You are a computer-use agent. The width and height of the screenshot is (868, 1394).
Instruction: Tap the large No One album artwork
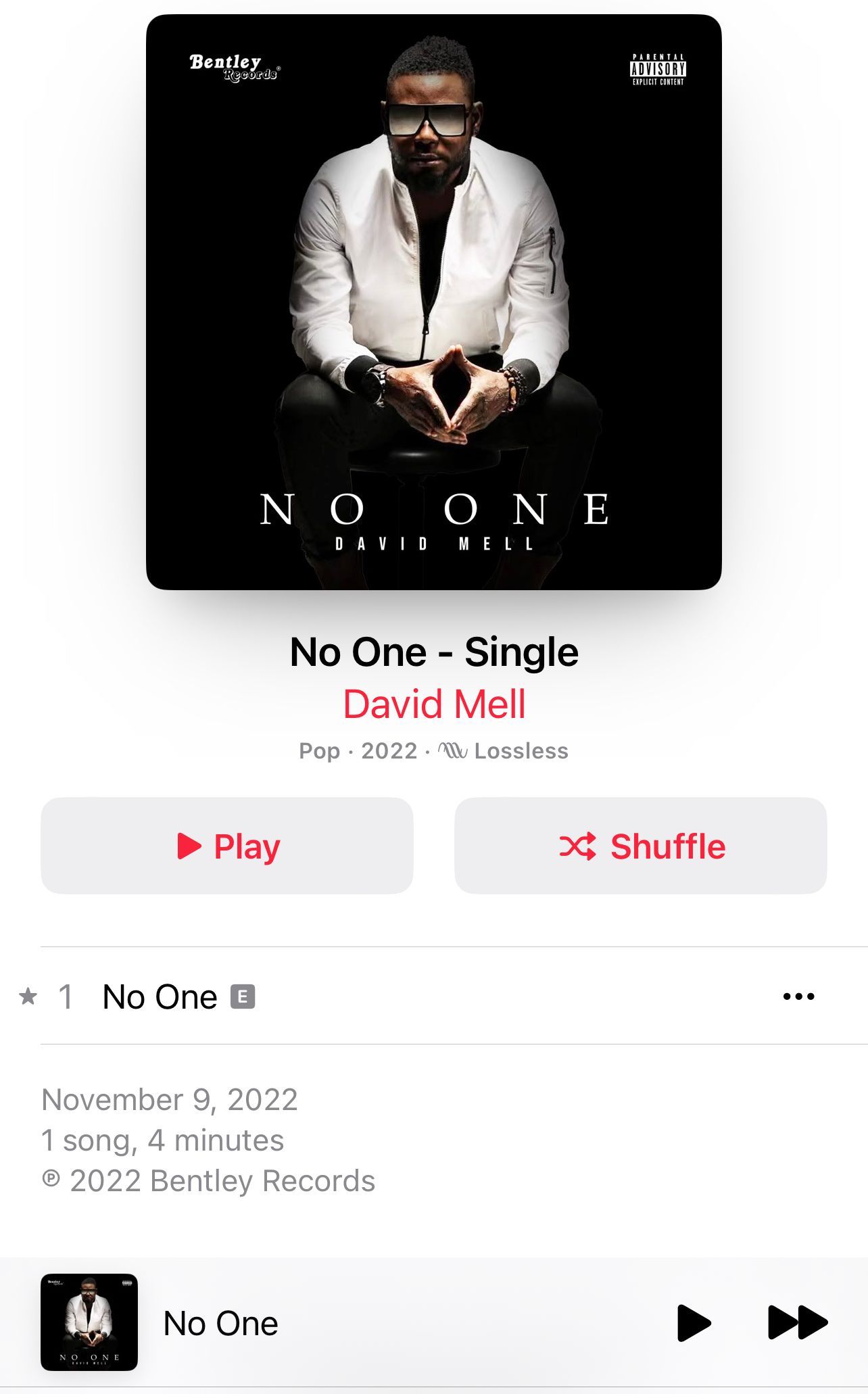click(434, 302)
